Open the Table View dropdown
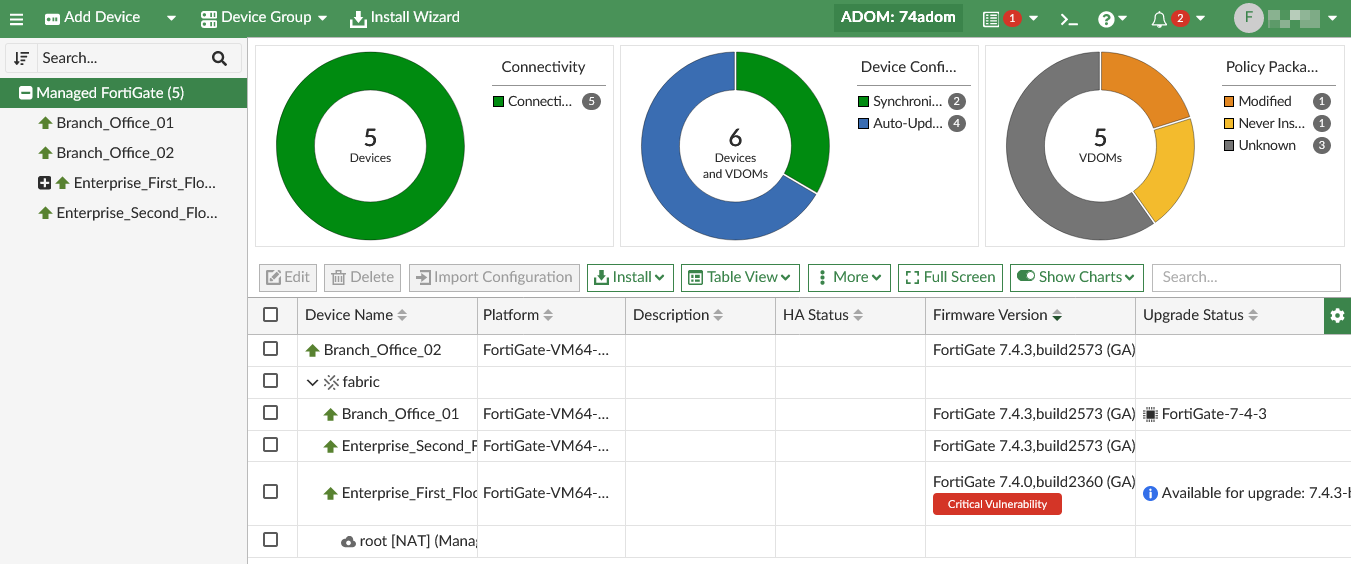The image size is (1352, 564). 740,277
